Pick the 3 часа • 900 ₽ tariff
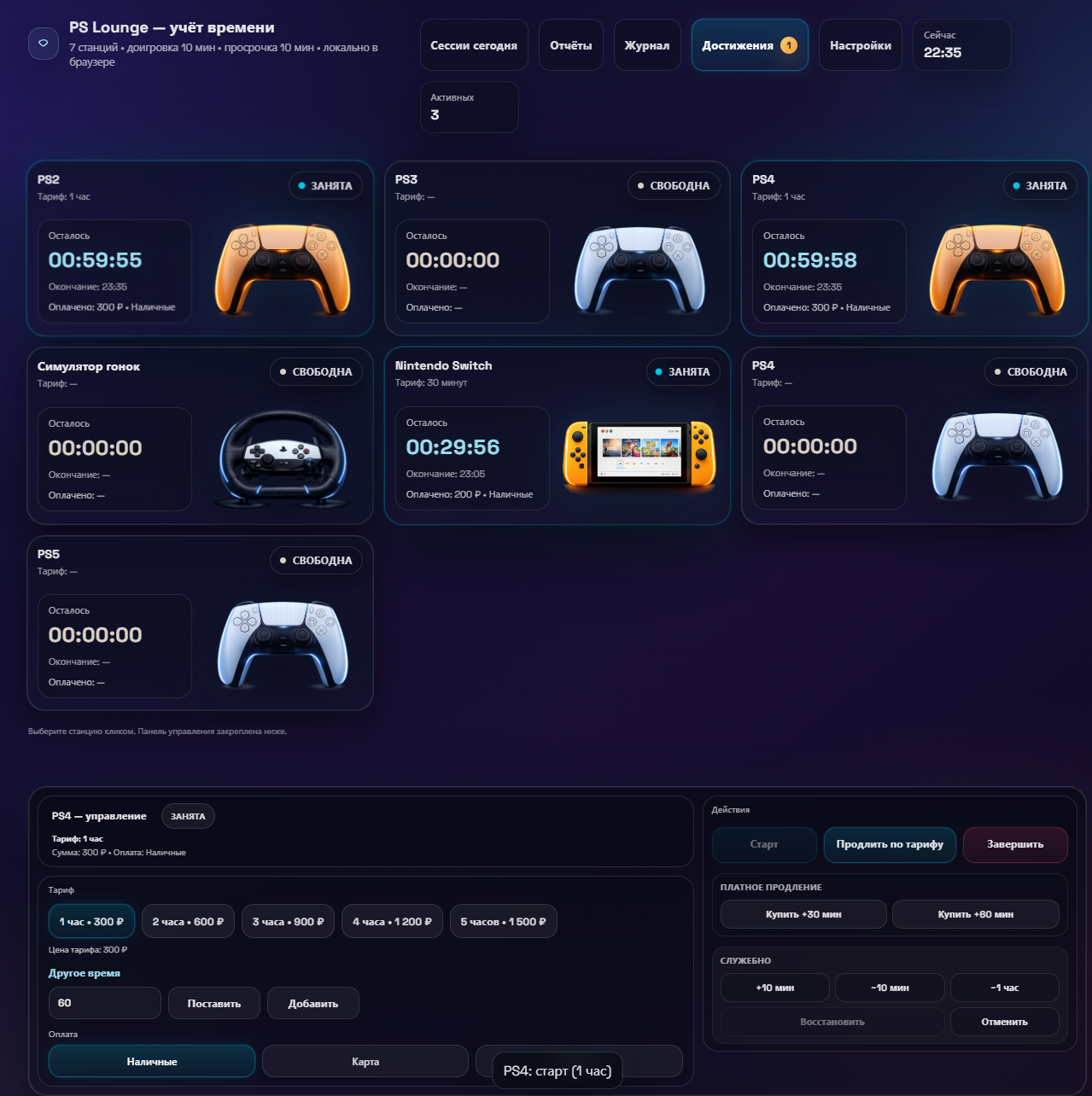 (x=288, y=921)
